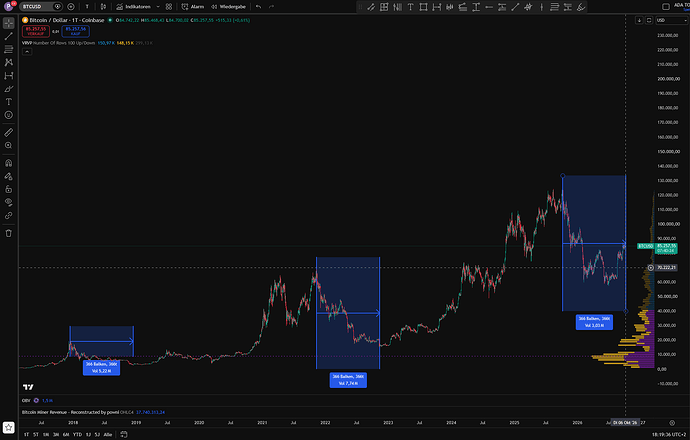This screenshot has width=690, height=440.
Task: Select the 1J time range
Action: 88,435
